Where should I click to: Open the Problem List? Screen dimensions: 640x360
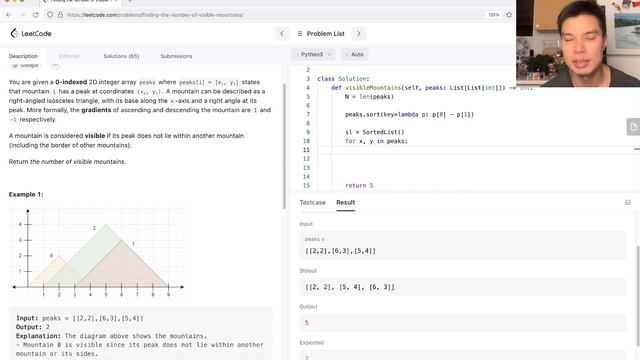[321, 33]
